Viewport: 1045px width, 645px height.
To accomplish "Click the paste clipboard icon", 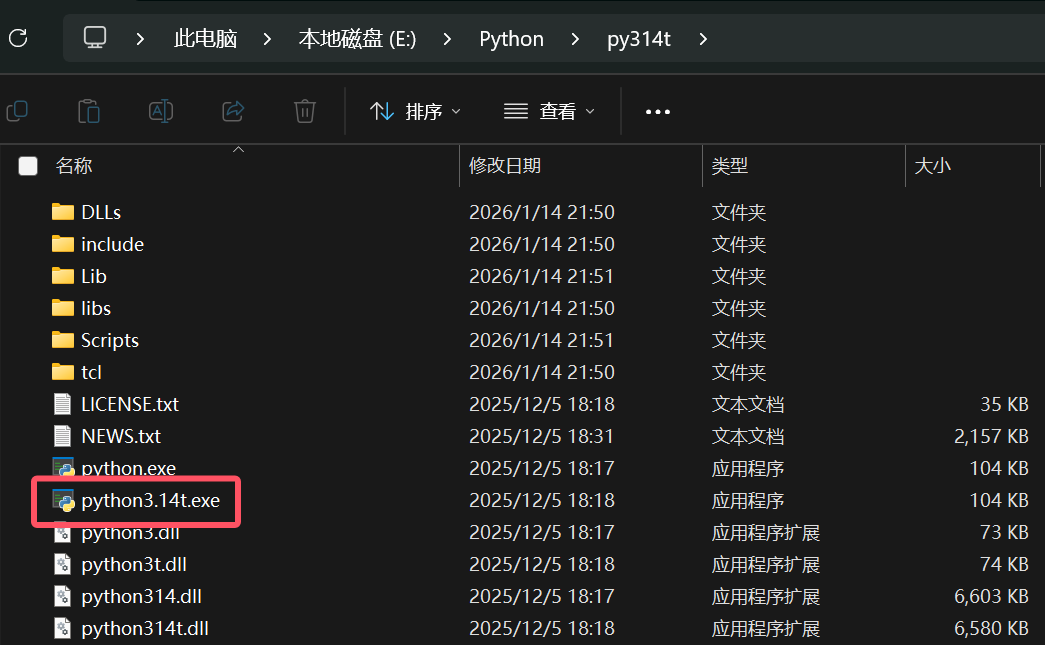I will (x=89, y=111).
